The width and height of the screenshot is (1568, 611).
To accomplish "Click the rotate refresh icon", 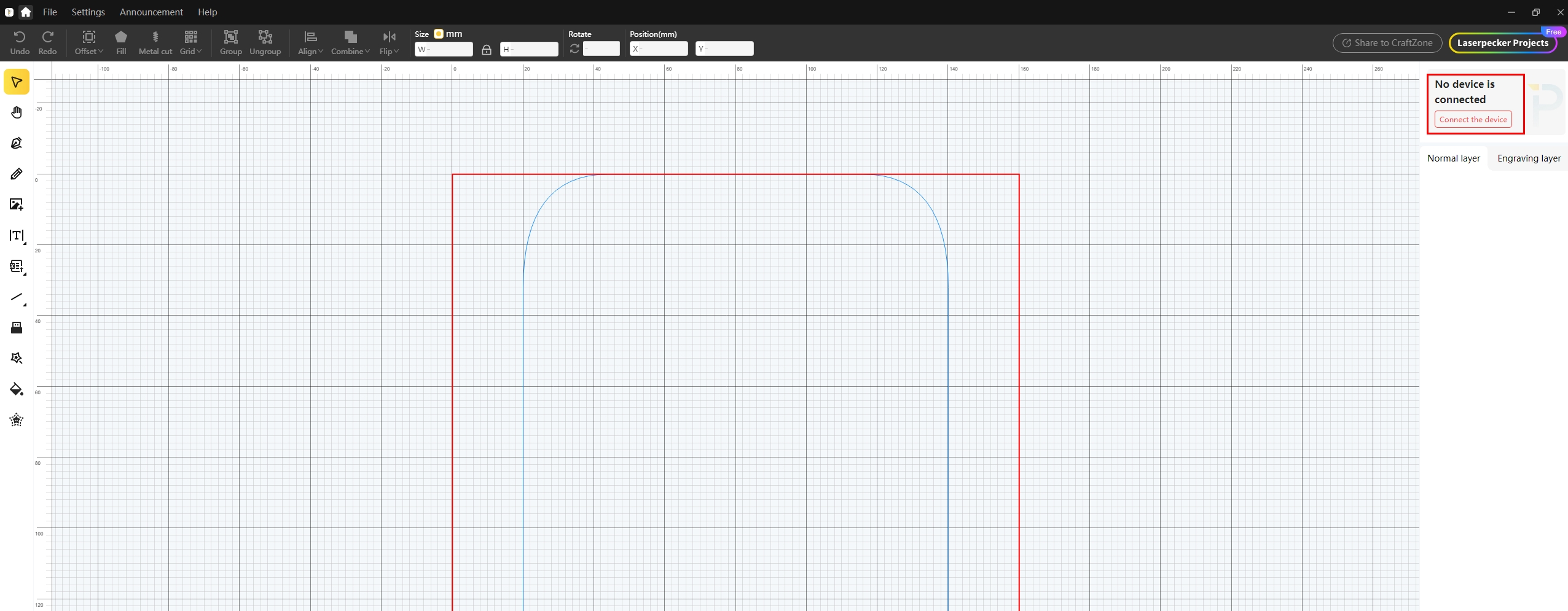I will 574,49.
